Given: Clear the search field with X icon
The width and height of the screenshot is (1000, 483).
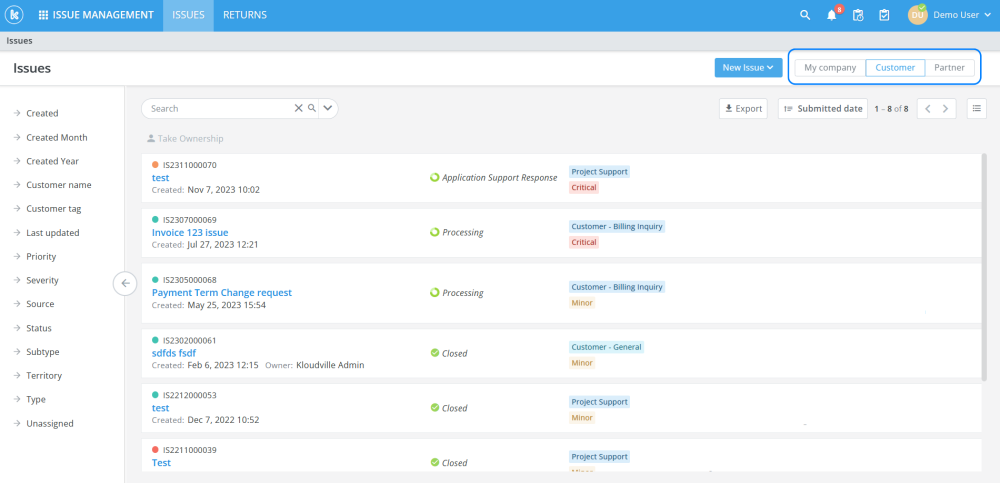Looking at the screenshot, I should pyautogui.click(x=298, y=108).
